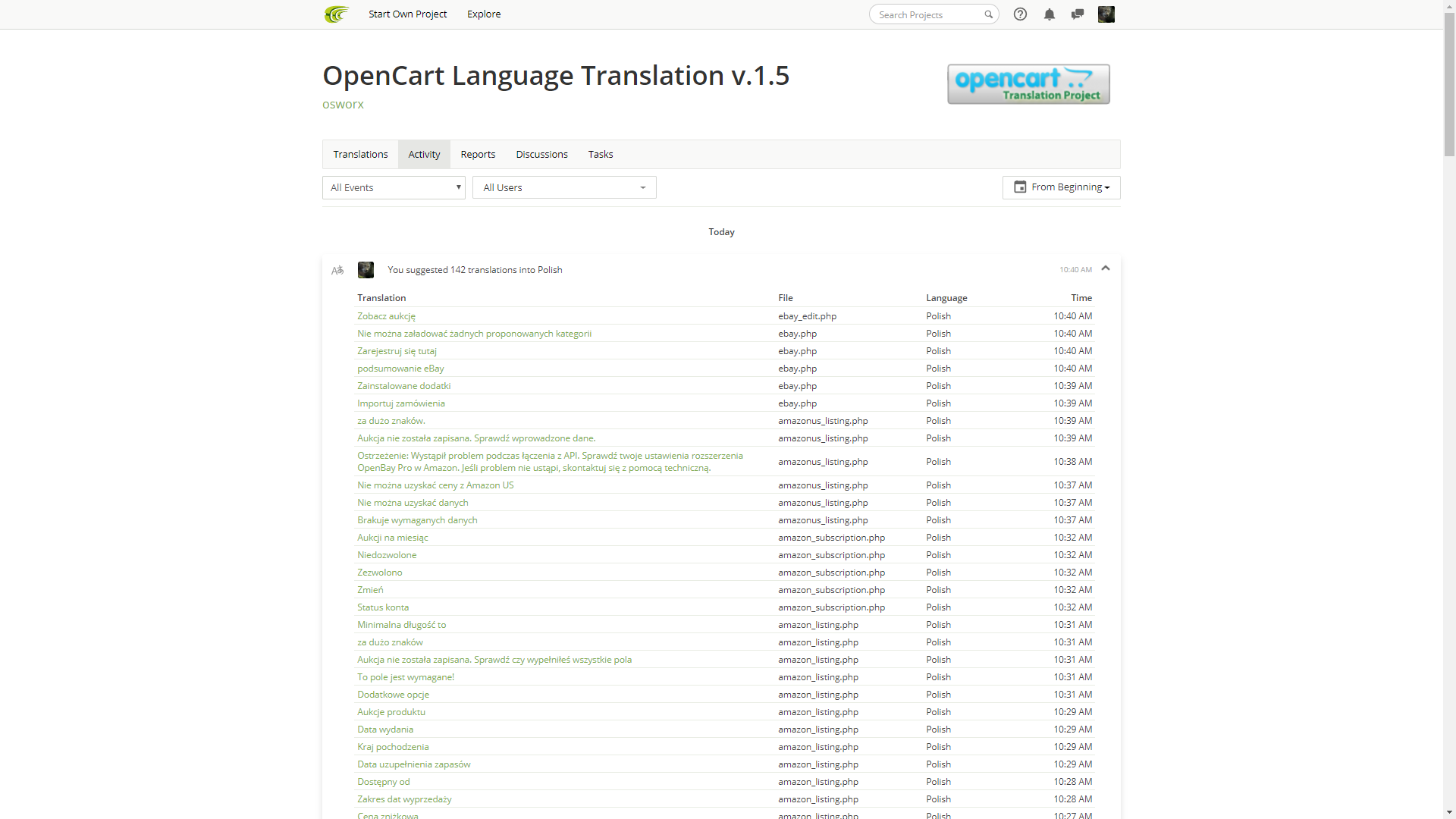Screen dimensions: 1456x819
Task: Click user avatar beside suggested translations entry
Action: [x=366, y=270]
